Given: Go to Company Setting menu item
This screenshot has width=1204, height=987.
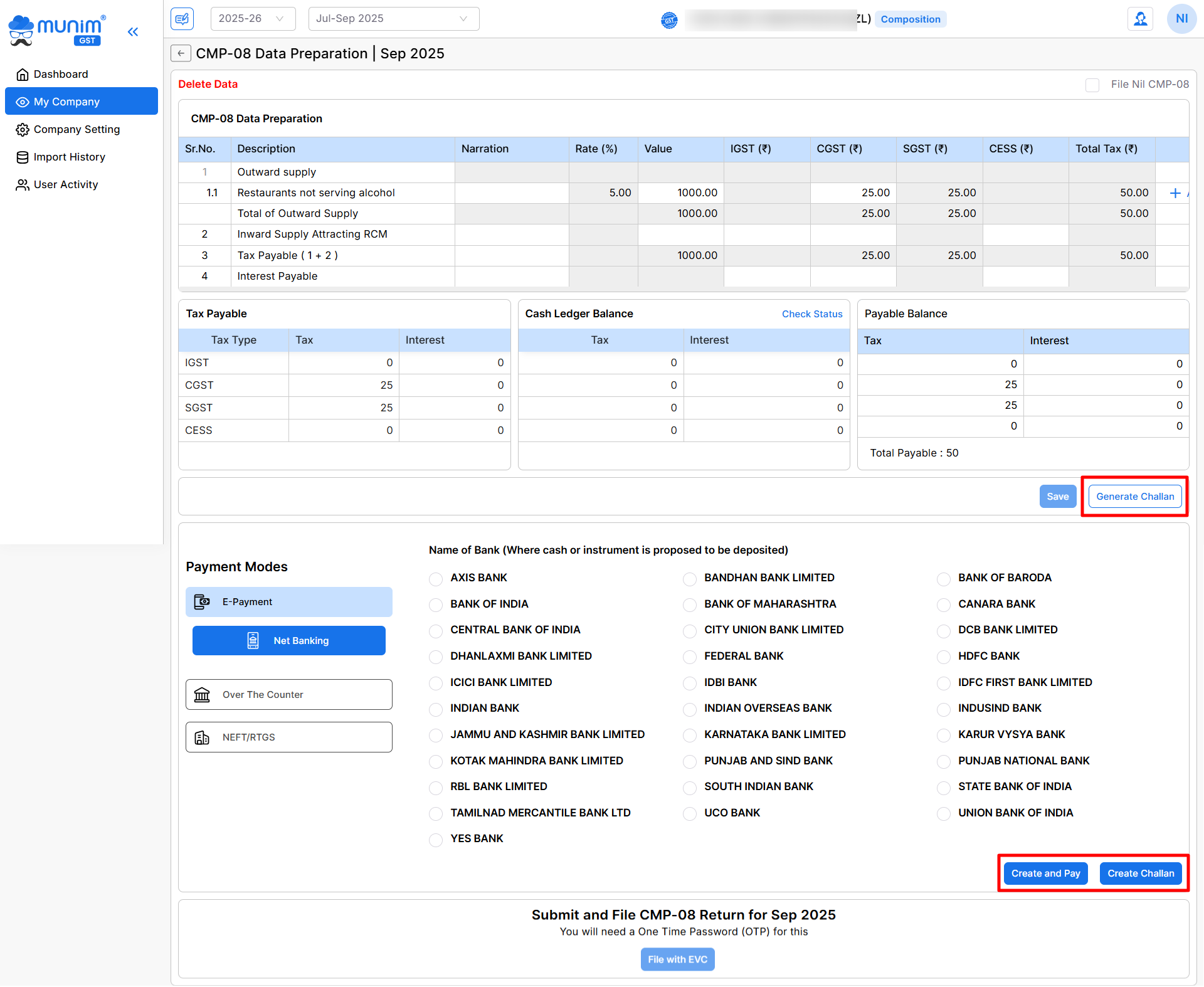Looking at the screenshot, I should (x=77, y=129).
